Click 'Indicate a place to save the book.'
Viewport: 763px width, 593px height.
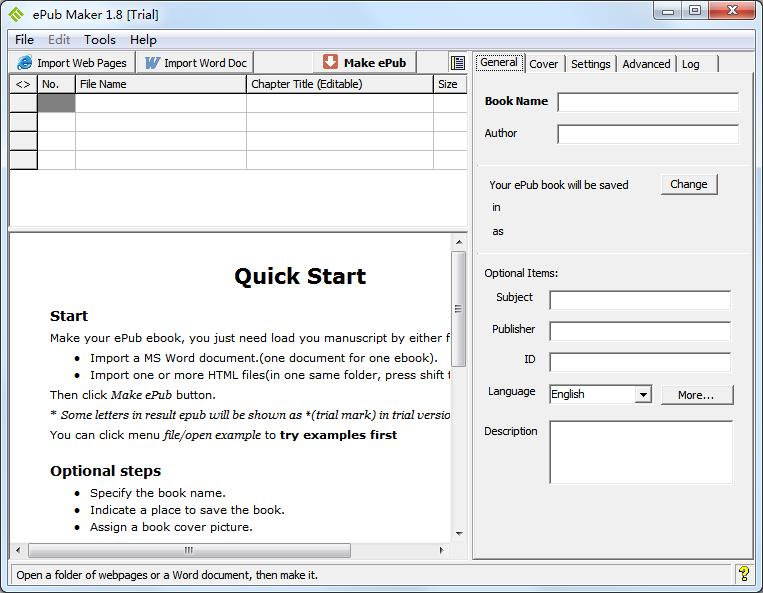[187, 510]
